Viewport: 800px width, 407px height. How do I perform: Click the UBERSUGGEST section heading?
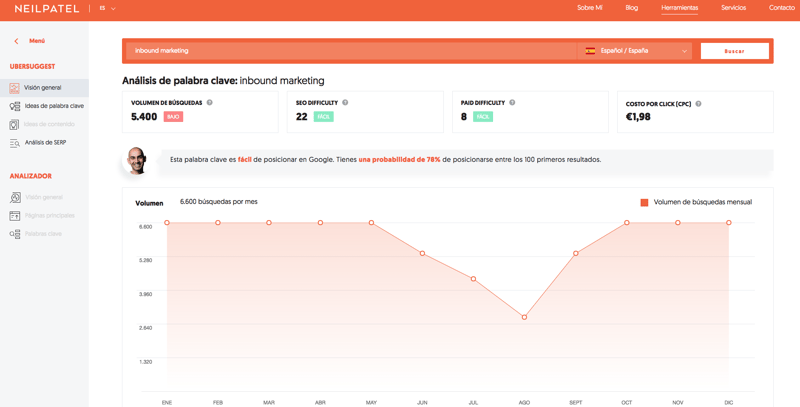point(32,67)
